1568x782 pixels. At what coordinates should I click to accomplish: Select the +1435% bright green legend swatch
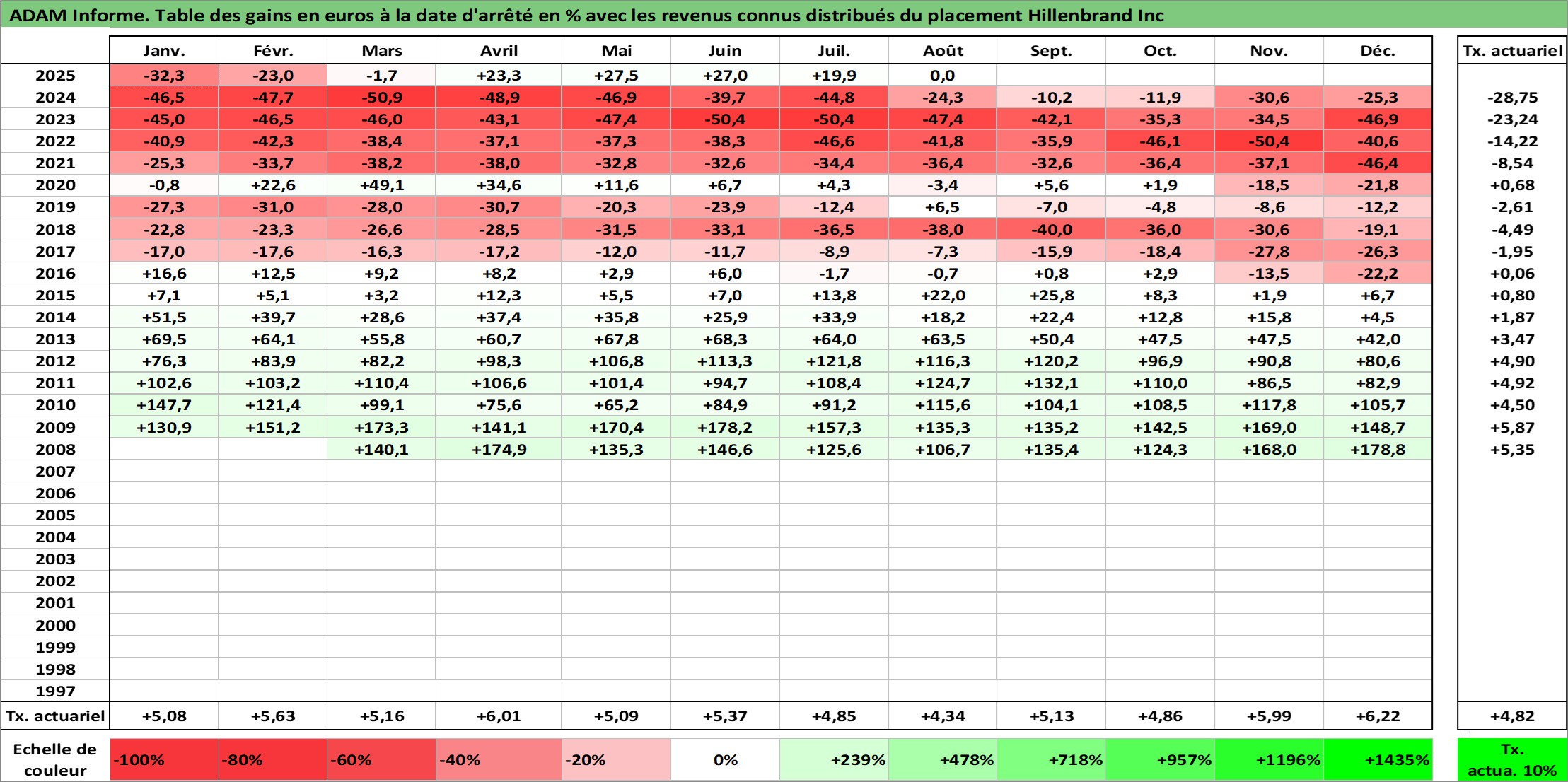[1378, 760]
